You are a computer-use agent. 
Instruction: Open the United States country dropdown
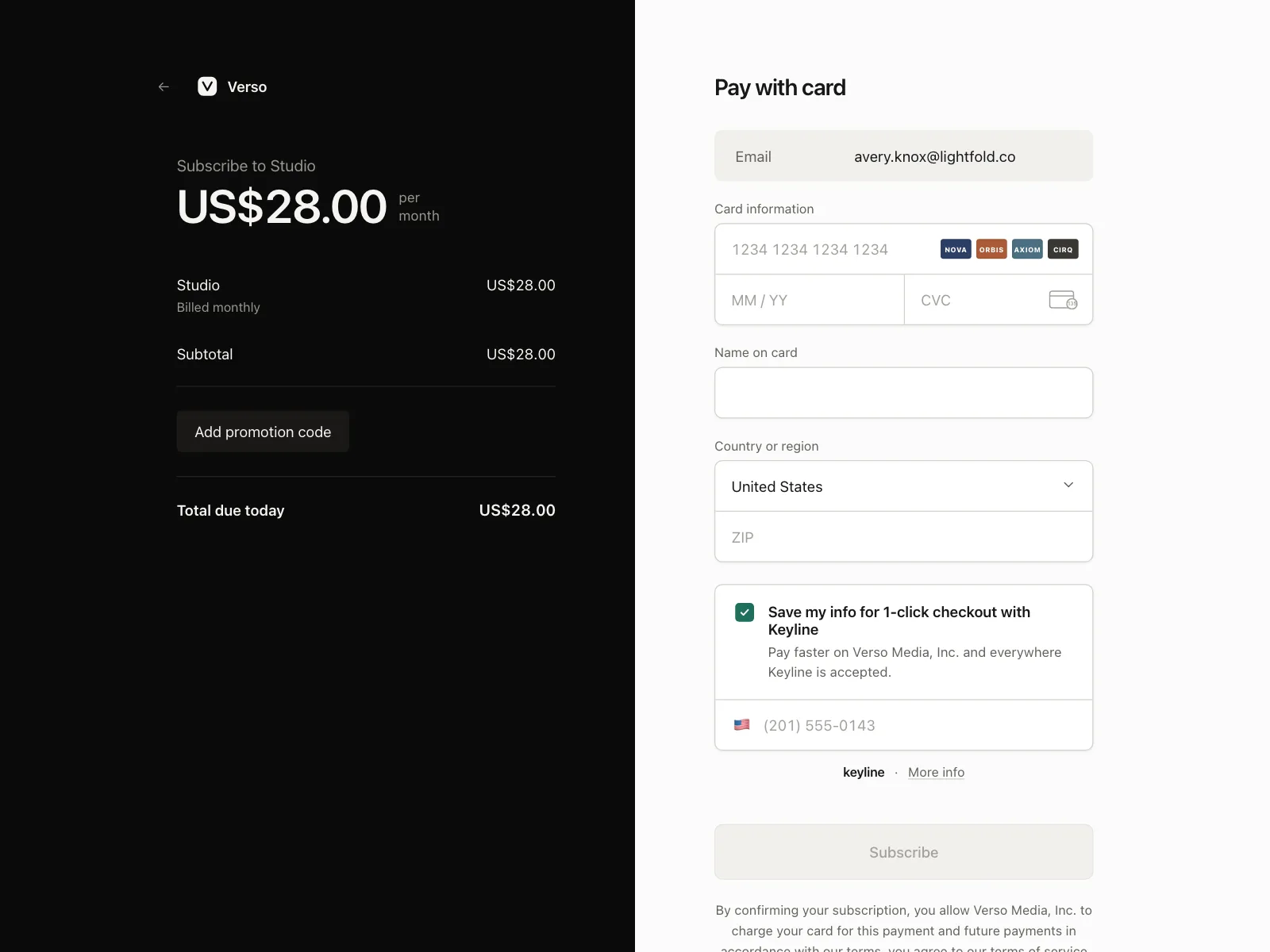903,486
